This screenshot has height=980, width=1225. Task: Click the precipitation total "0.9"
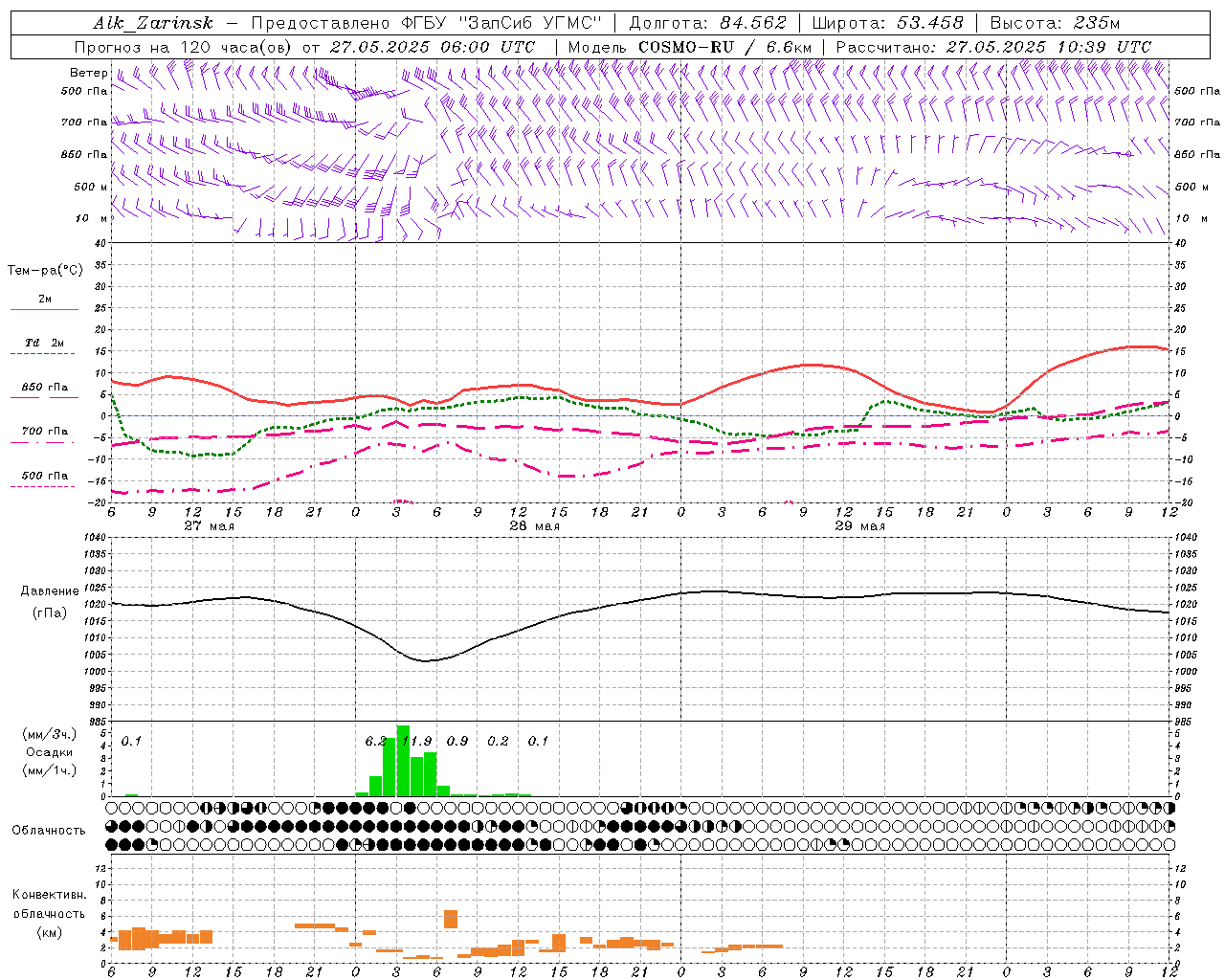(457, 741)
